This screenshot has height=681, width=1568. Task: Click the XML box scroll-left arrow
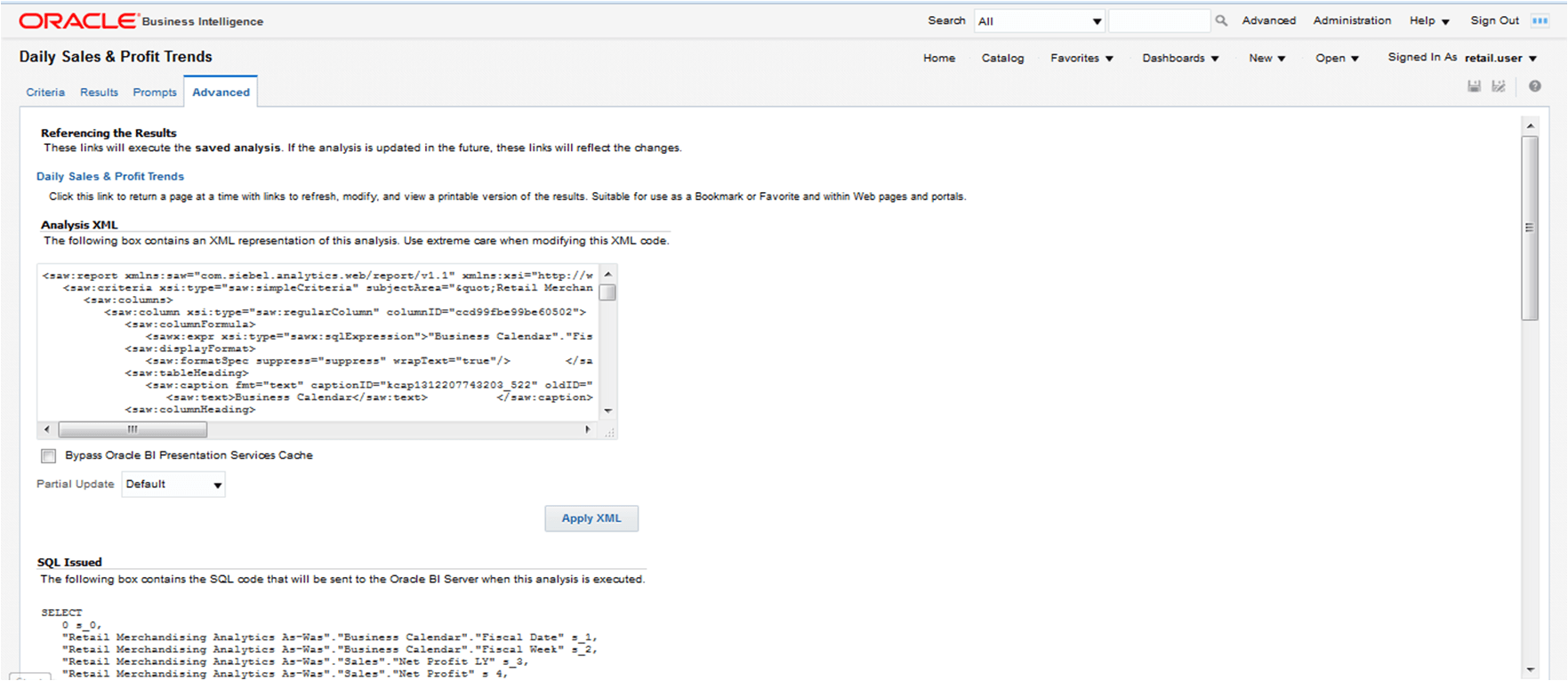click(x=47, y=429)
